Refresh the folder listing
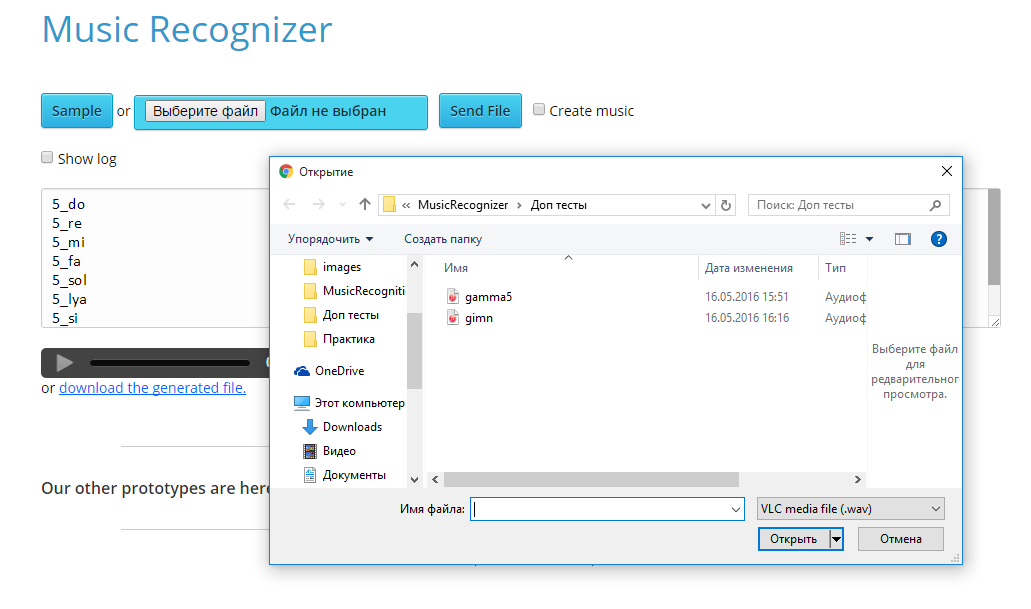The width and height of the screenshot is (1031, 609). click(726, 205)
